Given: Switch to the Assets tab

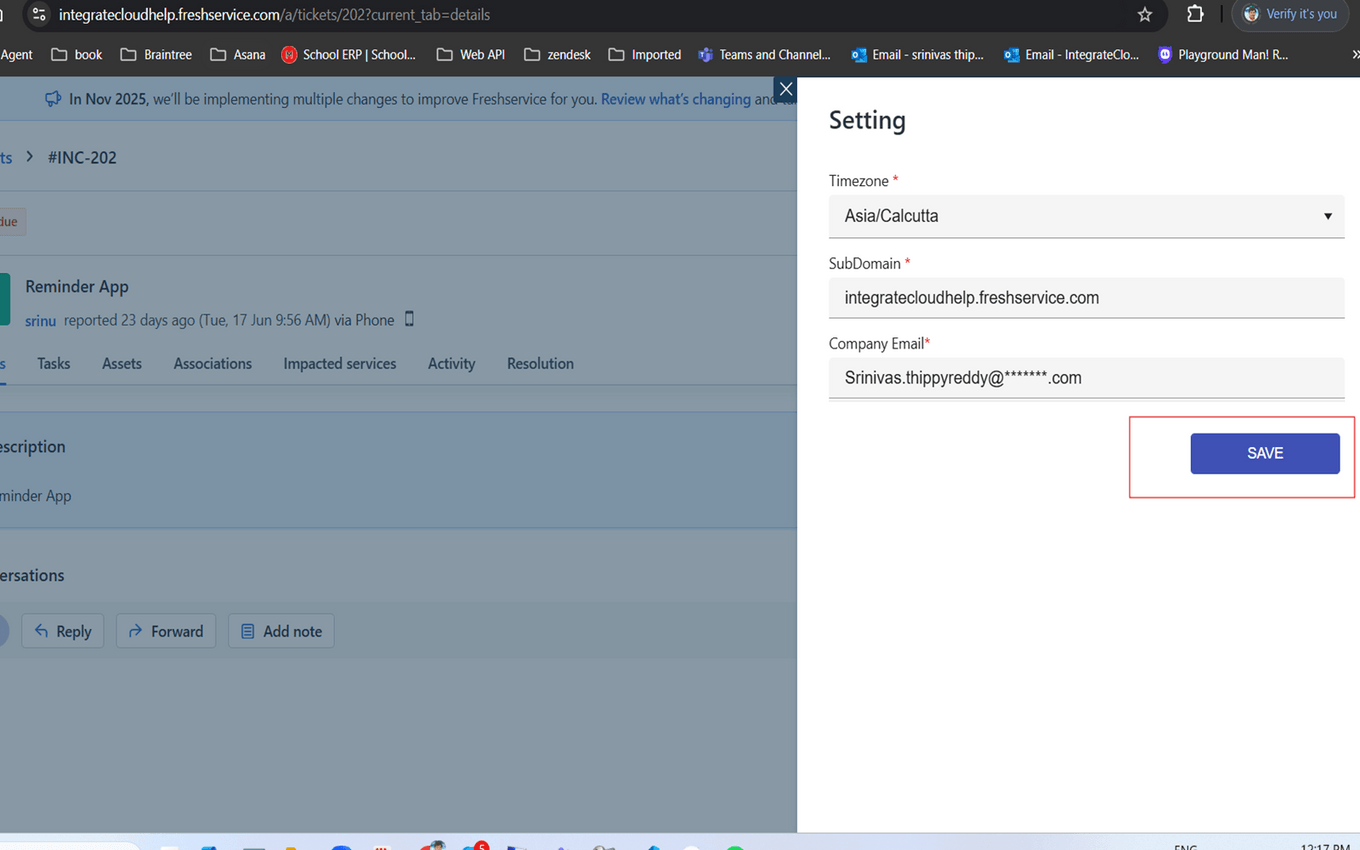Looking at the screenshot, I should click(x=122, y=364).
